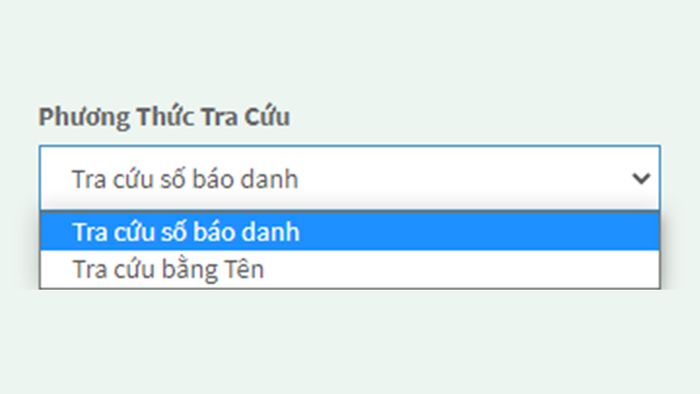The height and width of the screenshot is (394, 700).
Task: Click the 'Phương Thức Tra Cứu' label
Action: click(164, 117)
